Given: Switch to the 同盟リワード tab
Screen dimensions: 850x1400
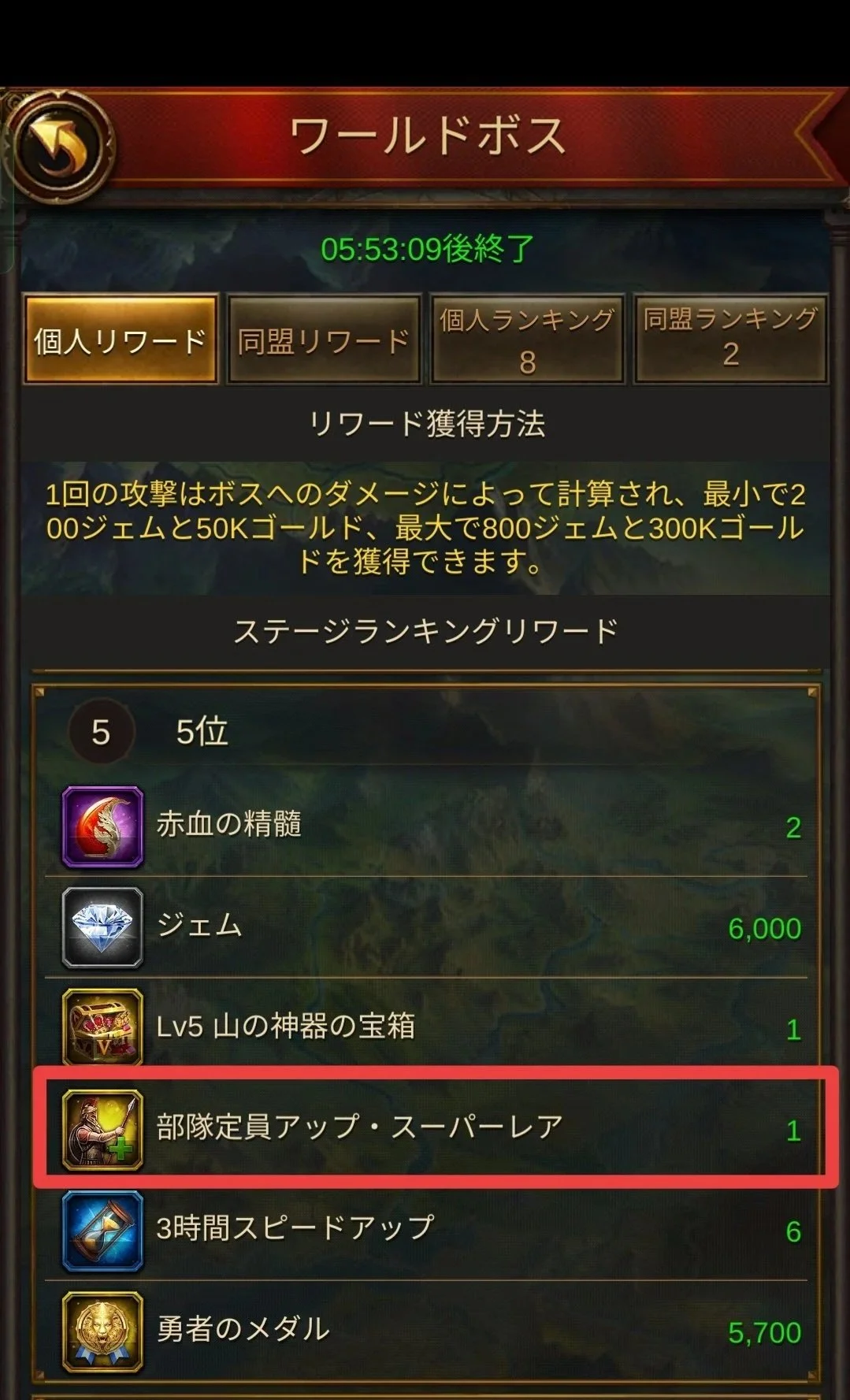Looking at the screenshot, I should [x=324, y=340].
